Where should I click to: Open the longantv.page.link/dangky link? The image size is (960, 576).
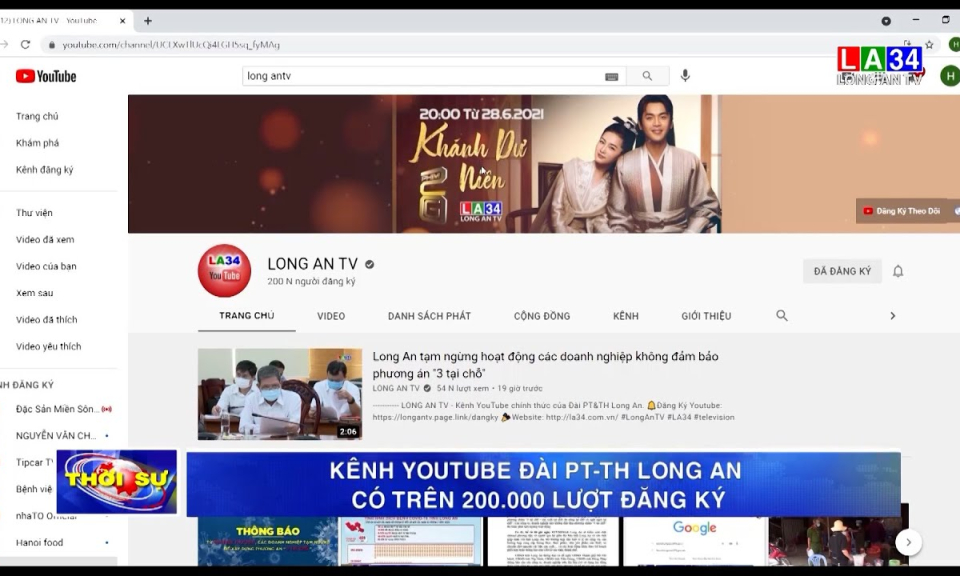point(435,417)
